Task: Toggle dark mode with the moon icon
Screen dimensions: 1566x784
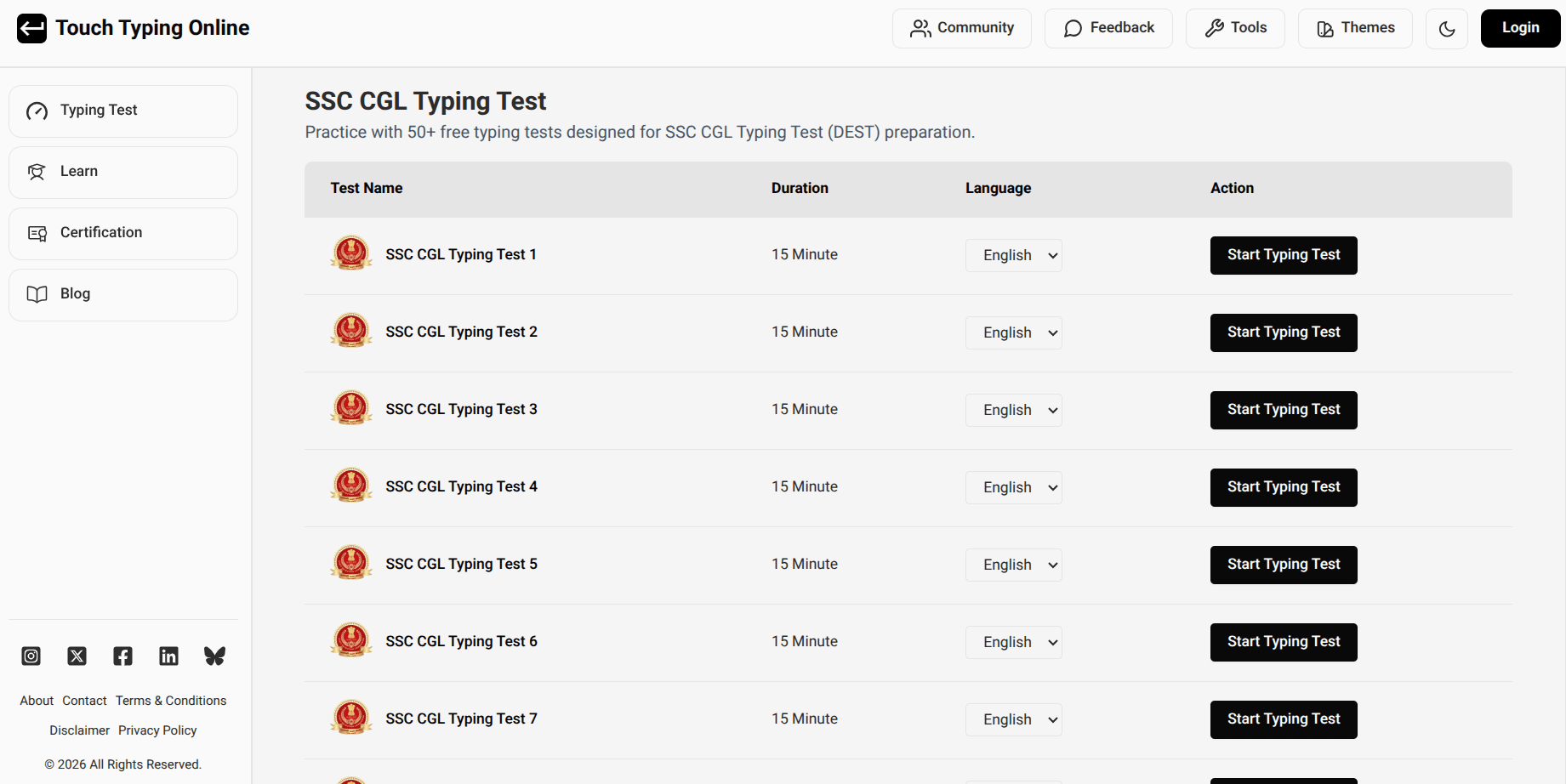Action: [x=1447, y=28]
